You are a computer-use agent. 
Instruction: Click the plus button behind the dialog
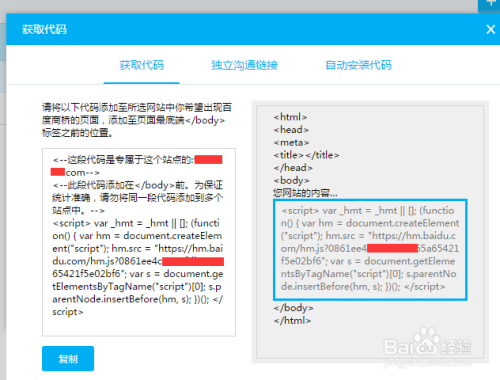coord(489,5)
